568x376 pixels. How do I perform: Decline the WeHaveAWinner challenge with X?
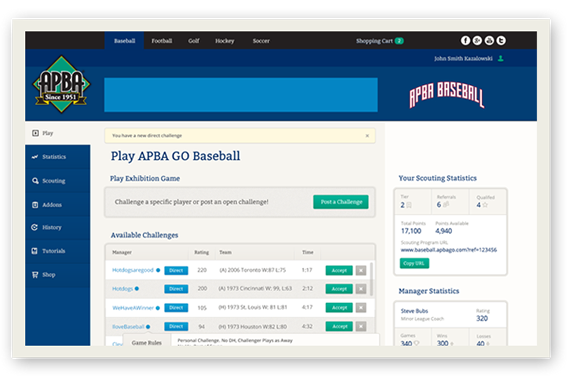(361, 308)
